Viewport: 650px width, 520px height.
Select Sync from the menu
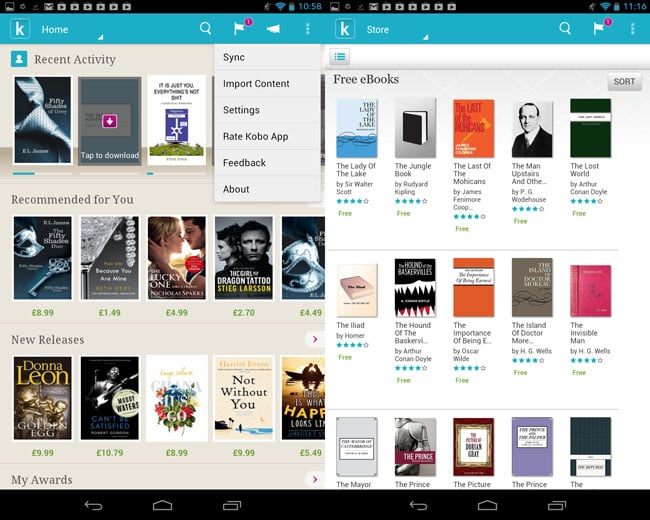click(267, 57)
